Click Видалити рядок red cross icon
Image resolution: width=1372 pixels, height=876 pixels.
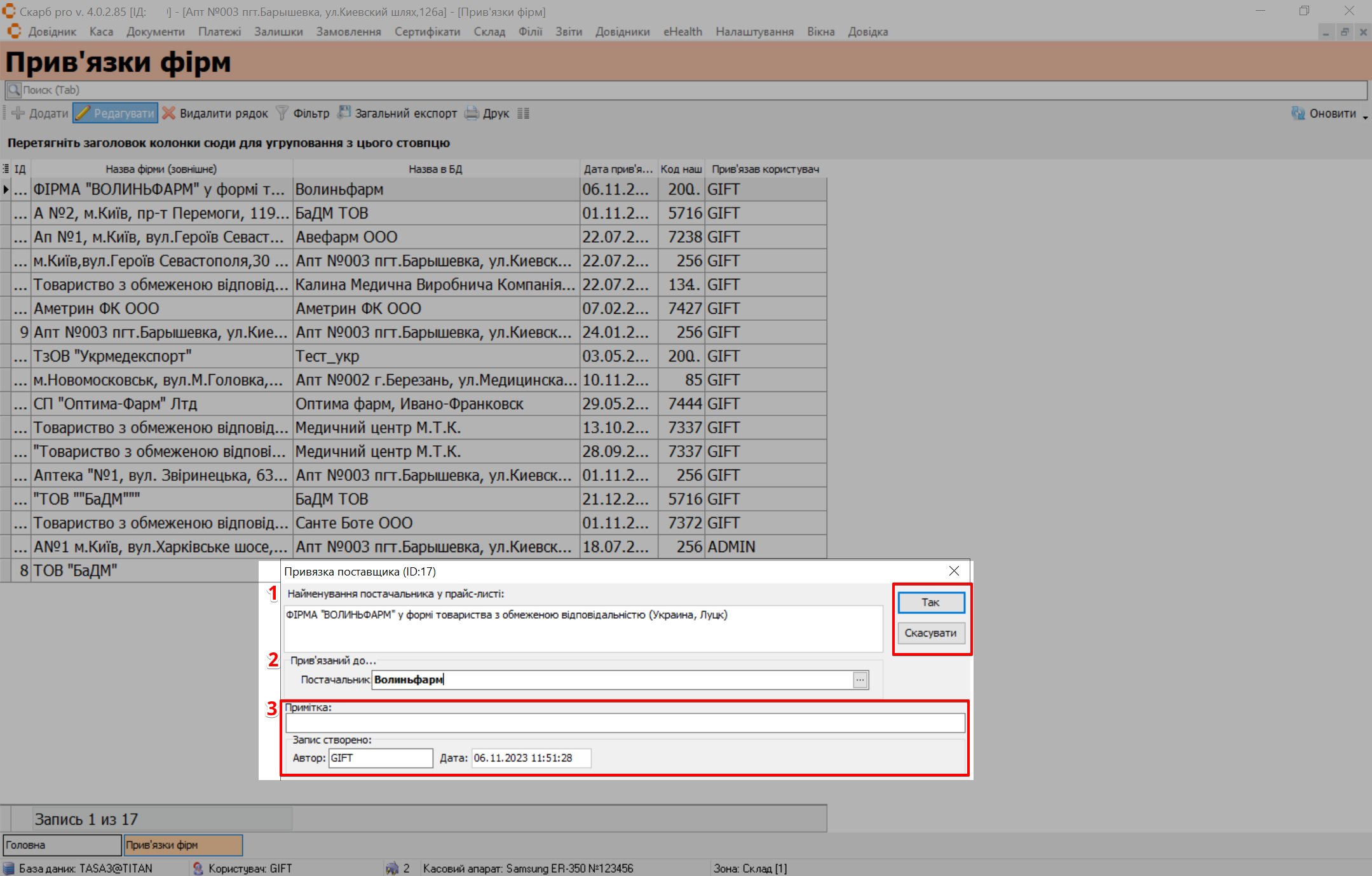coord(168,114)
